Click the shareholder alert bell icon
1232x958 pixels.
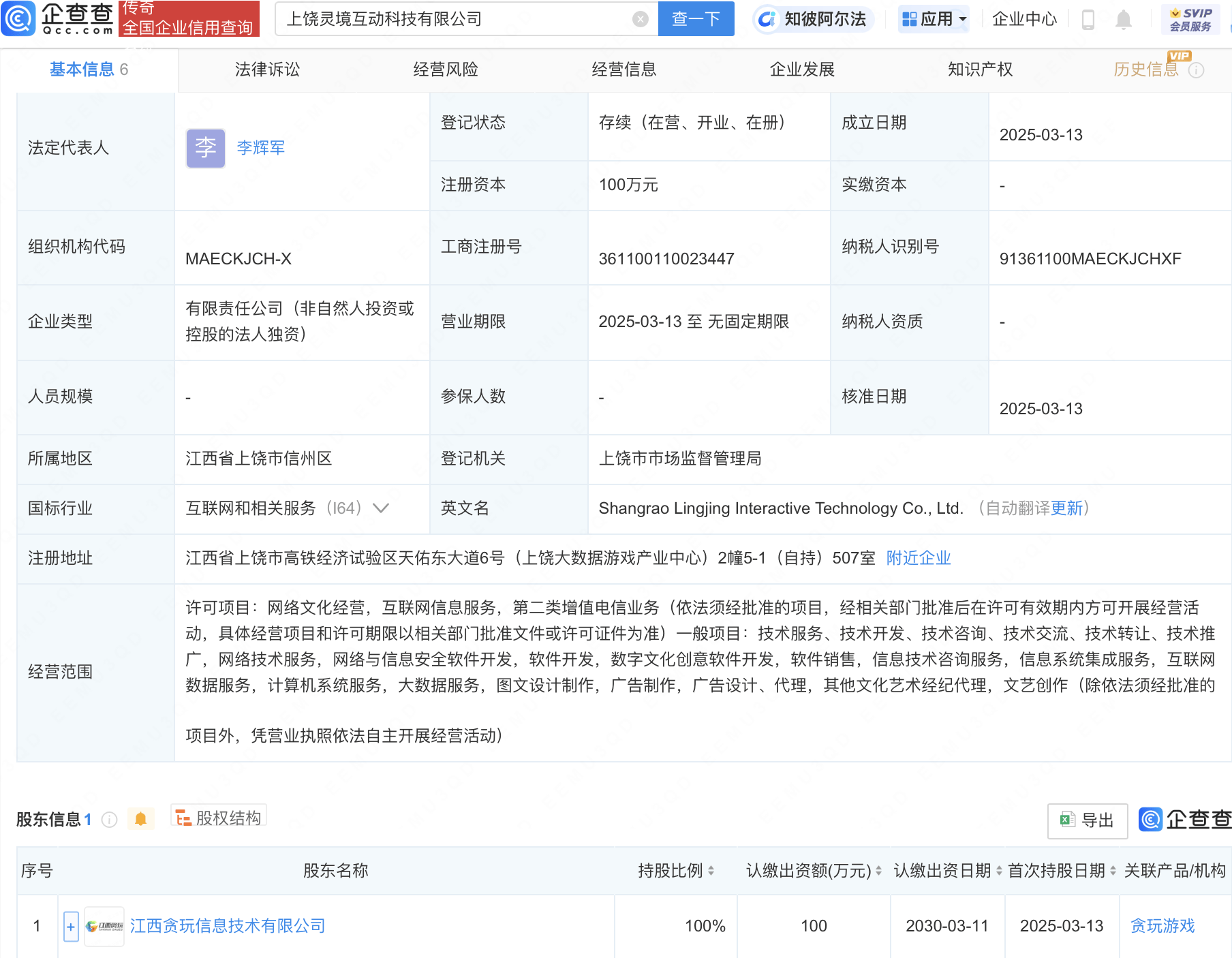(x=140, y=819)
